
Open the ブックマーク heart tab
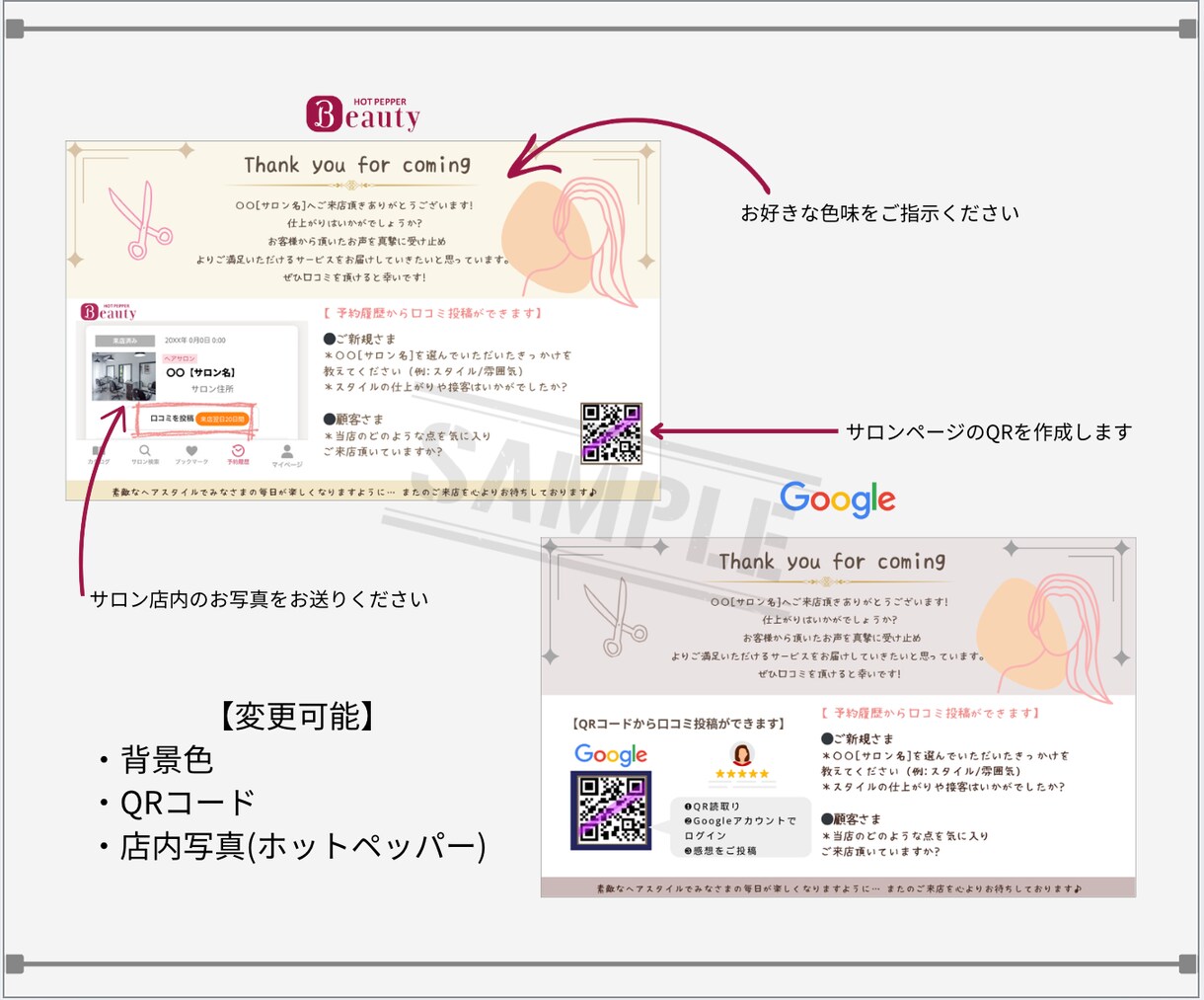click(191, 455)
